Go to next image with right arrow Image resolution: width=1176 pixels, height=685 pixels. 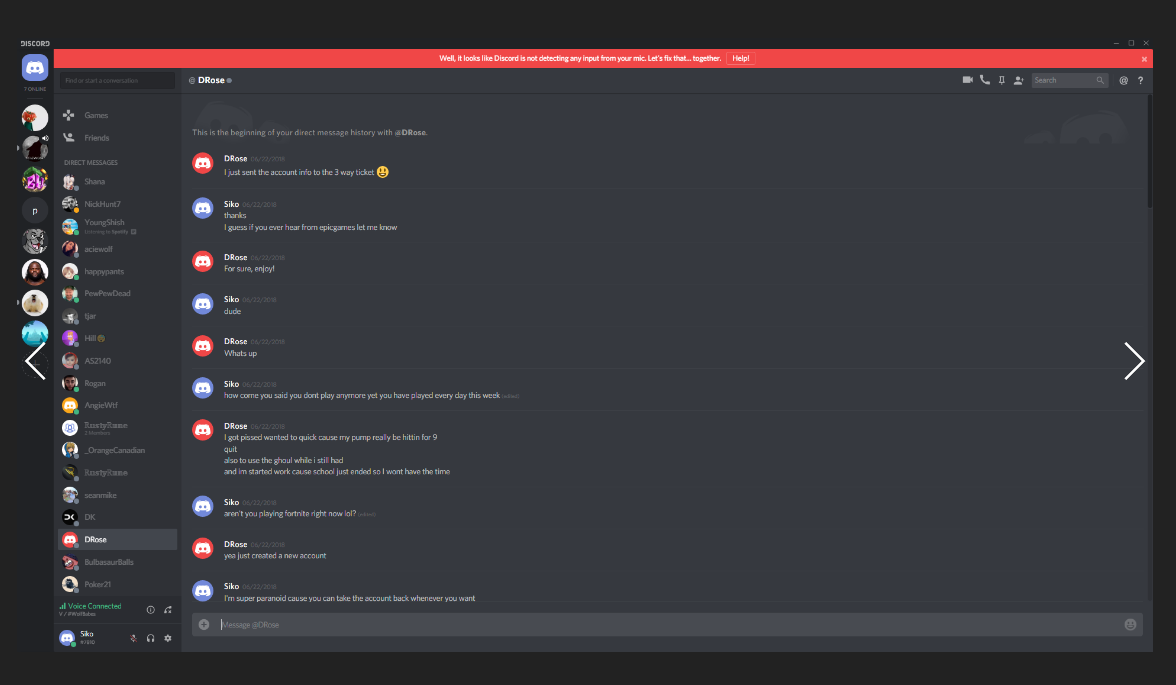[1133, 361]
